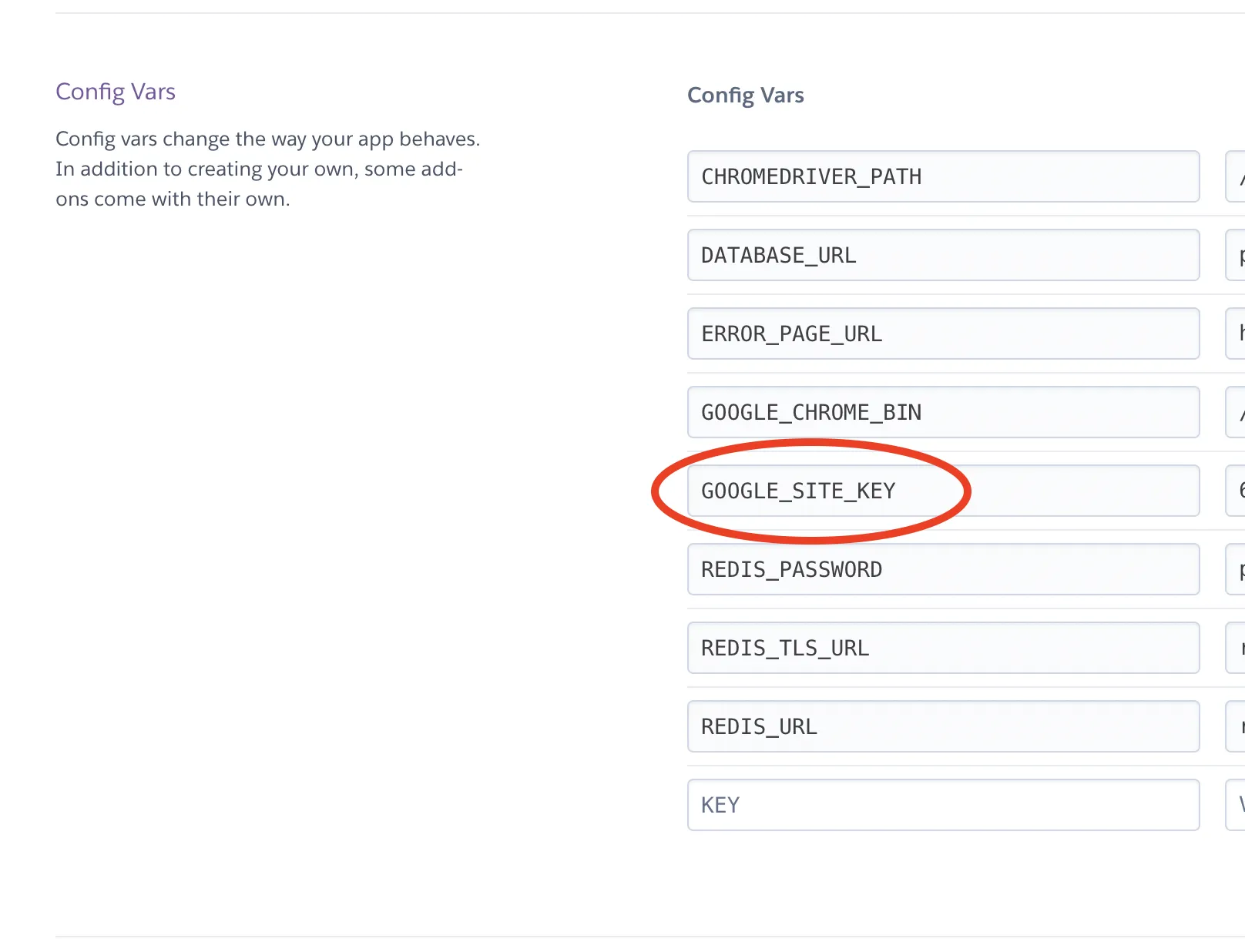Select the circled GOOGLE_SITE_KEY field
The image size is (1245, 952).
(x=942, y=491)
